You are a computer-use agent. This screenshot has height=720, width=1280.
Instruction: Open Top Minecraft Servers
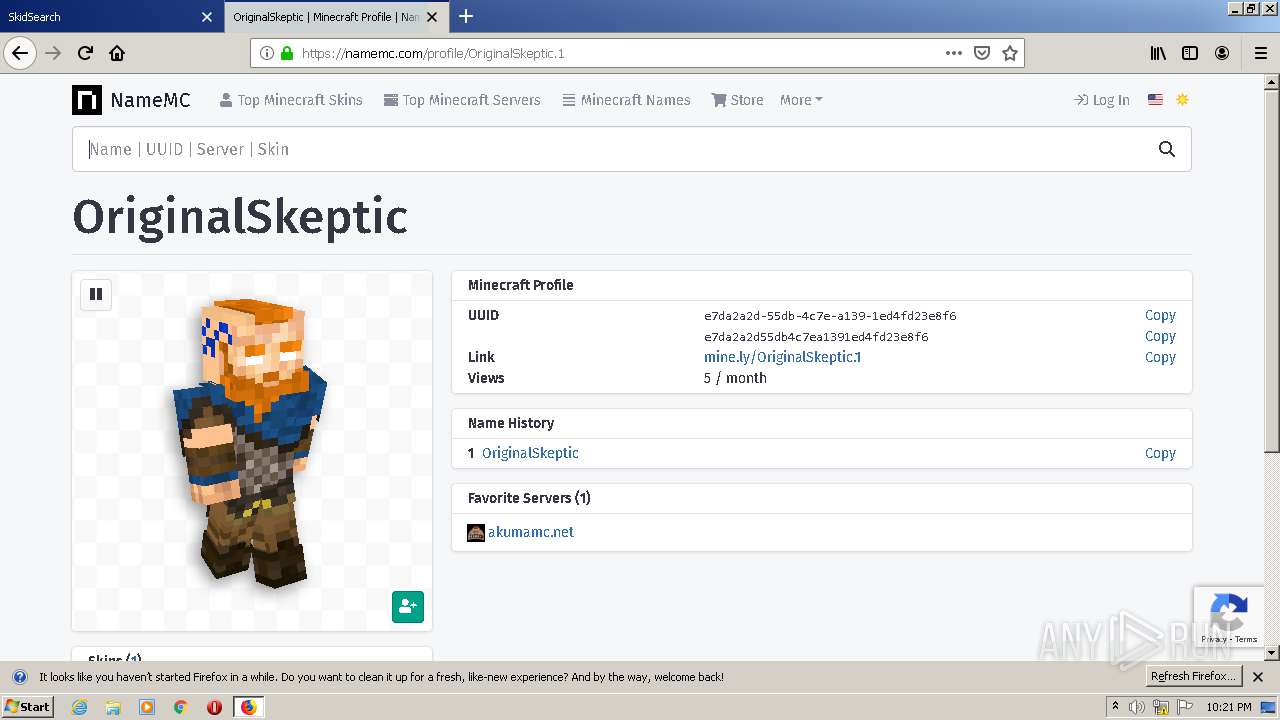point(462,100)
